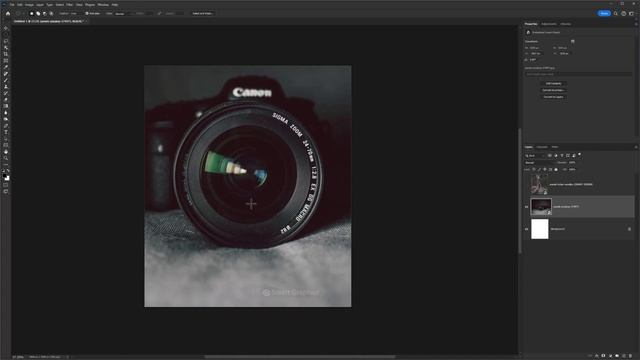Open the Layers panel flyout menu
640x360 pixels.
click(x=636, y=147)
